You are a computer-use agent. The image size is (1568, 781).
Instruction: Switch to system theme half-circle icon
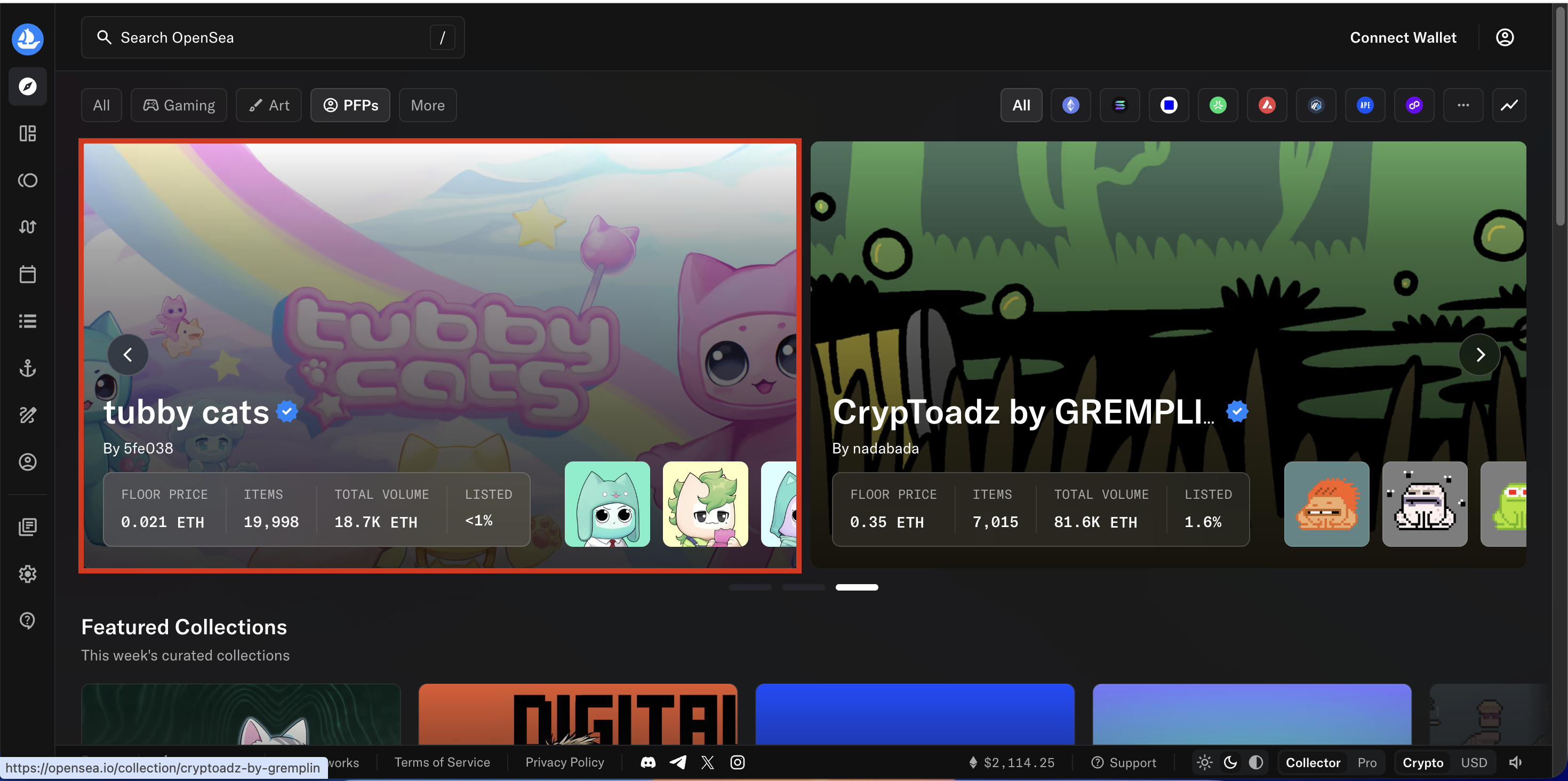click(x=1256, y=762)
